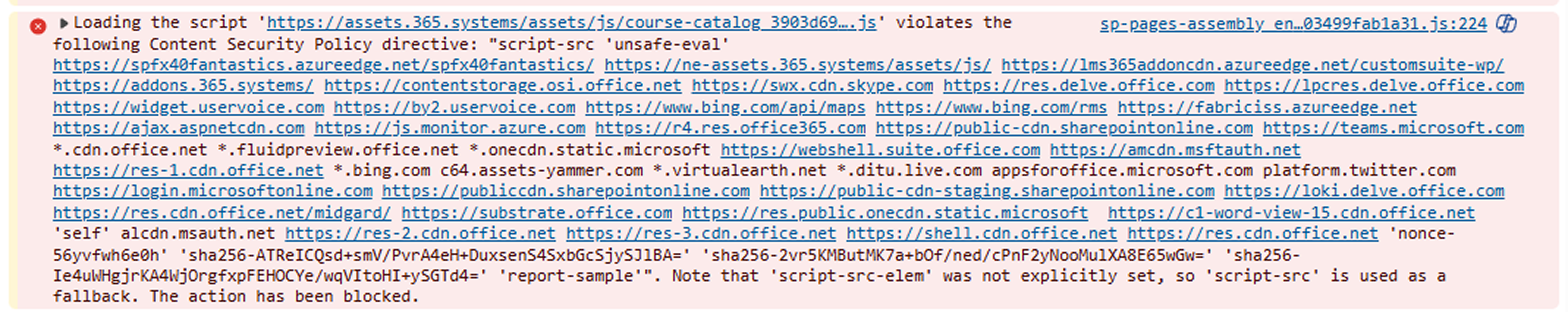Image resolution: width=1568 pixels, height=312 pixels.
Task: Open contentstorage.osi.office.net link
Action: (502, 86)
